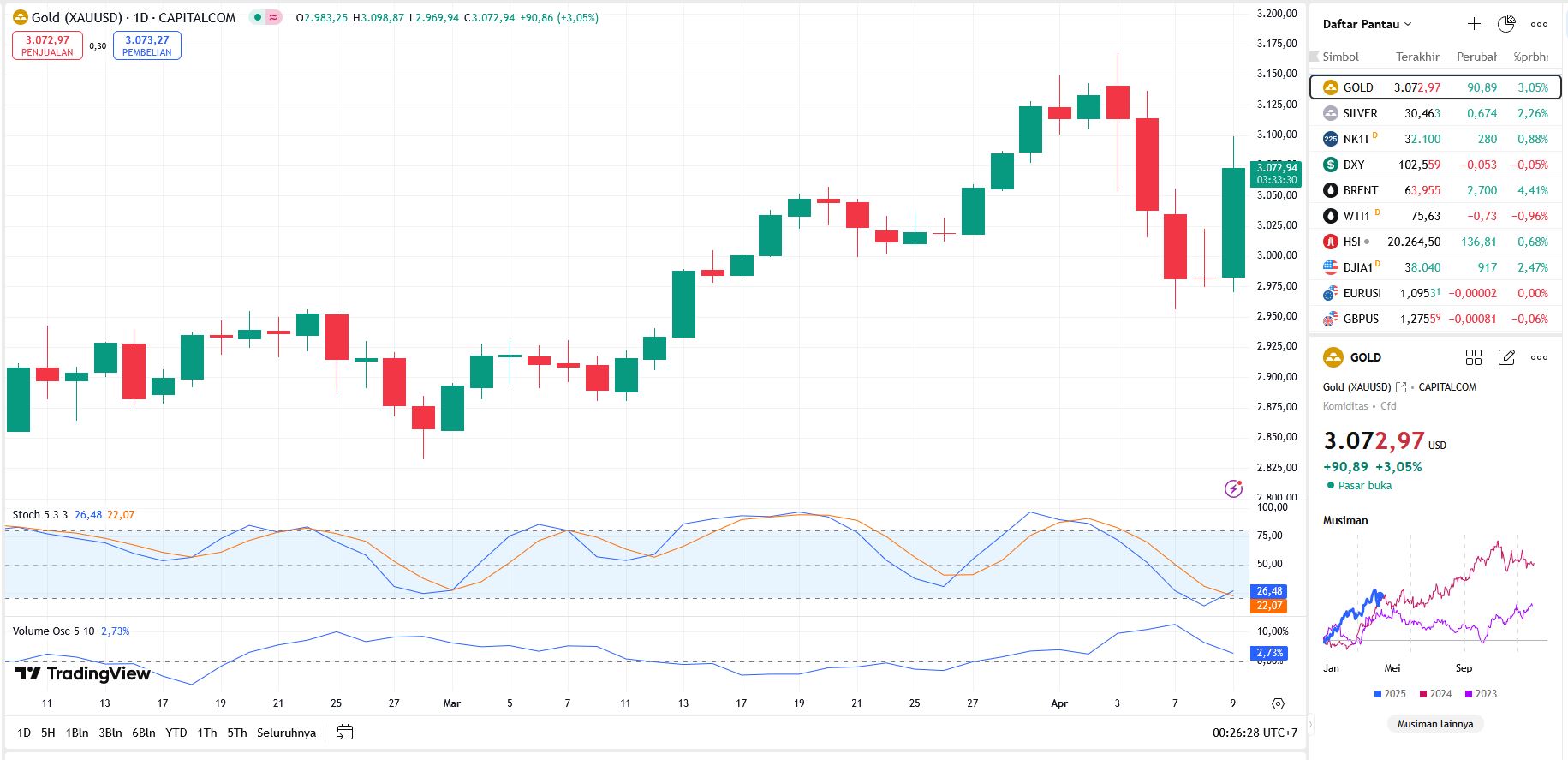The width and height of the screenshot is (1568, 760).
Task: Select the 3Bln time range
Action: (110, 733)
